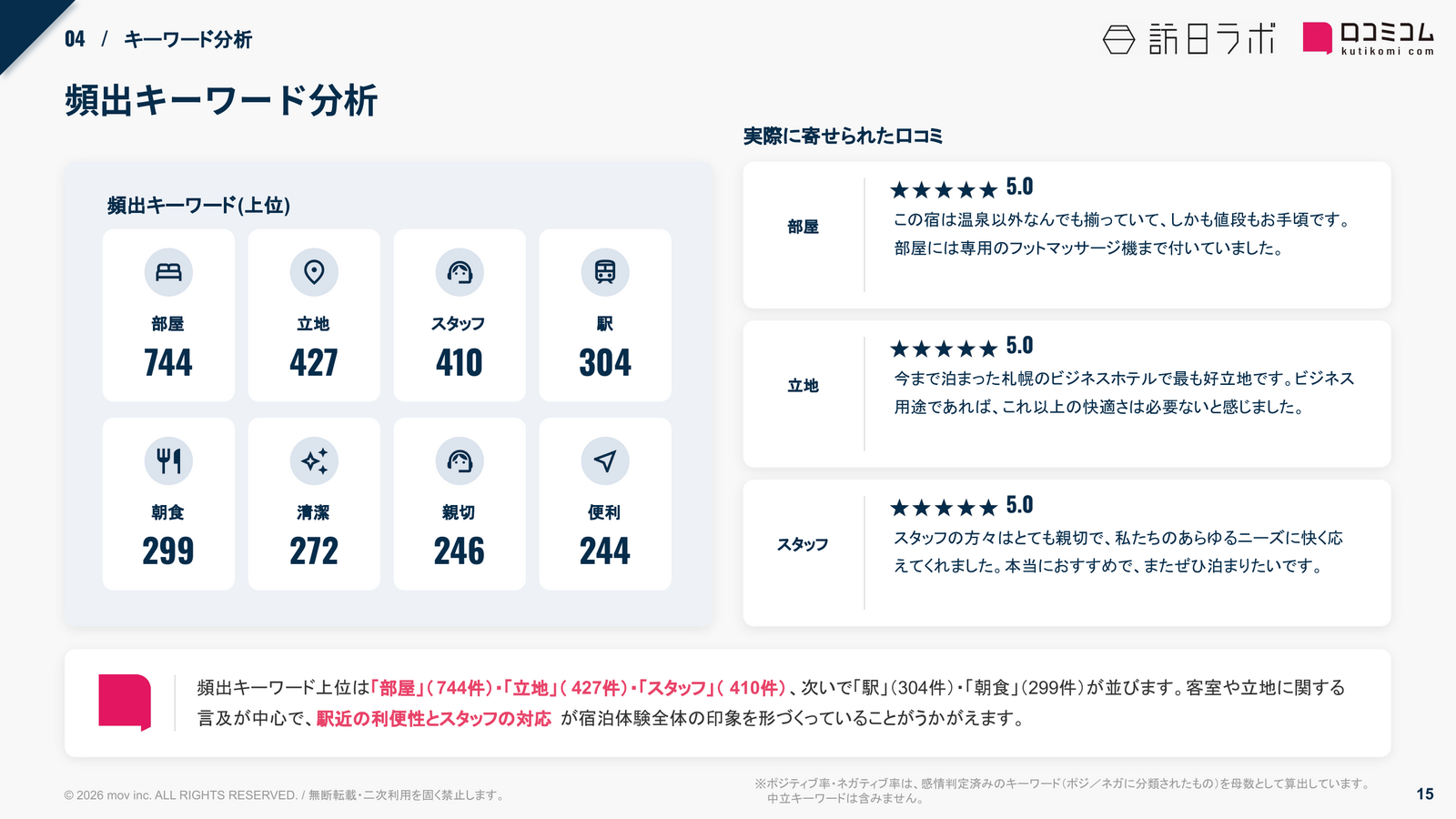Click the 744 count for 部屋

pyautogui.click(x=168, y=363)
